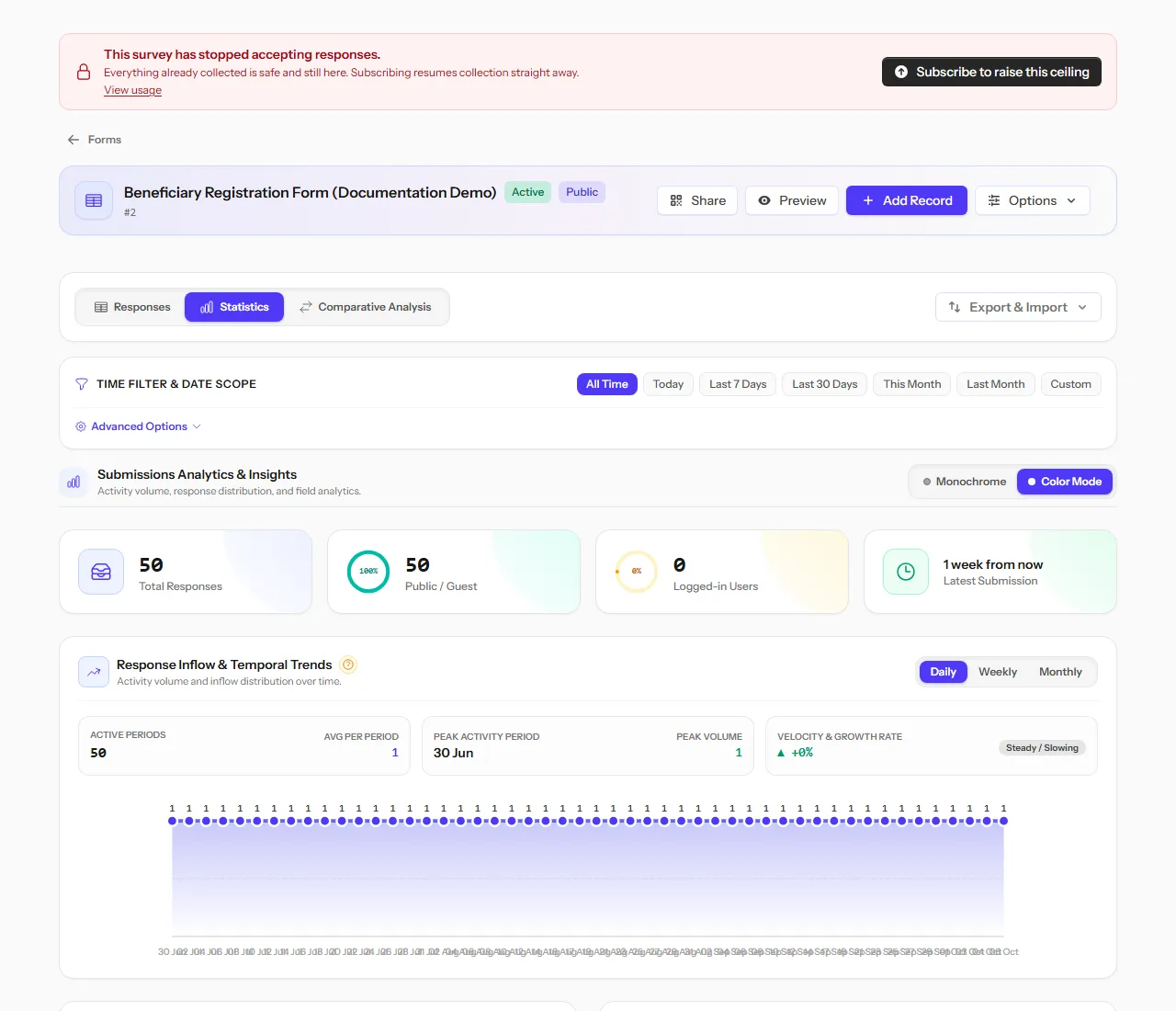Filter by This Month
The image size is (1176, 1011).
(912, 384)
